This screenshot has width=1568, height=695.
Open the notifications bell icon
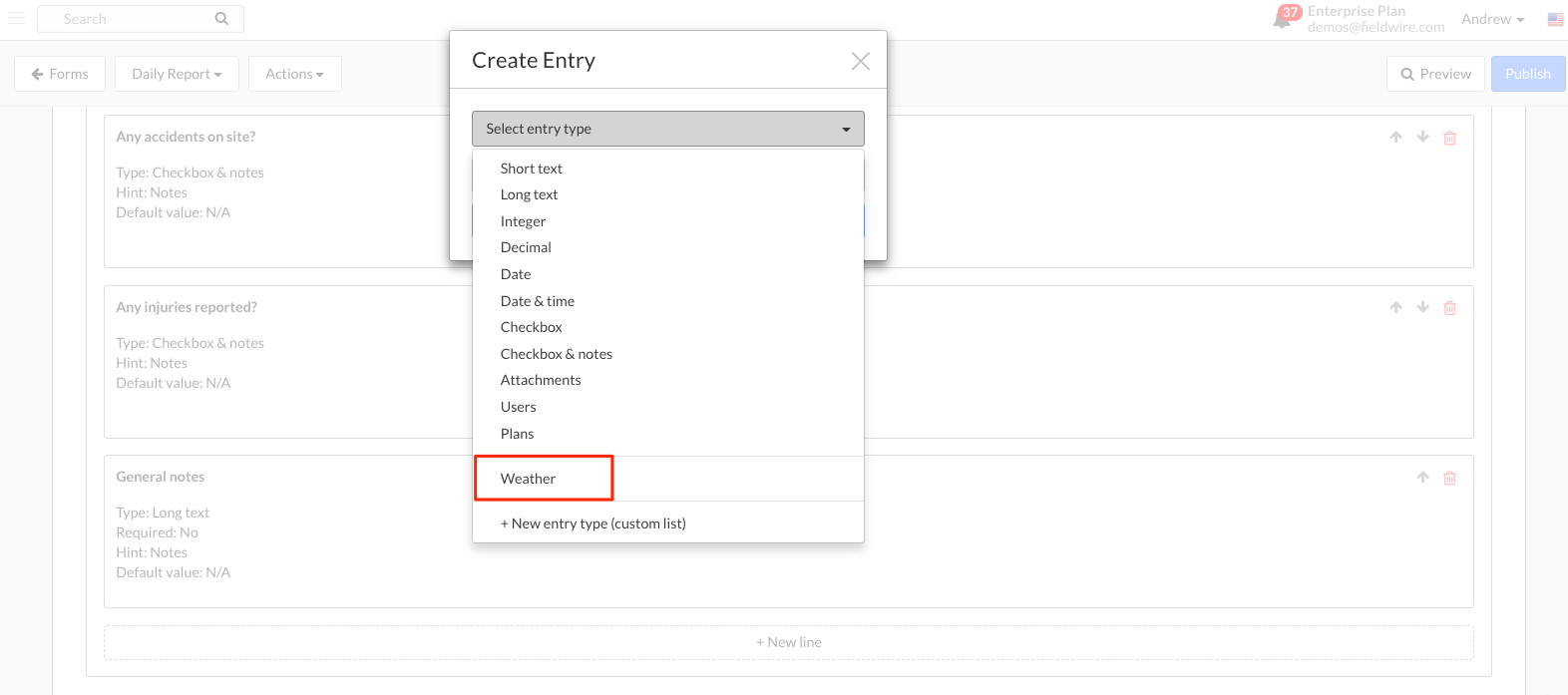1283,19
